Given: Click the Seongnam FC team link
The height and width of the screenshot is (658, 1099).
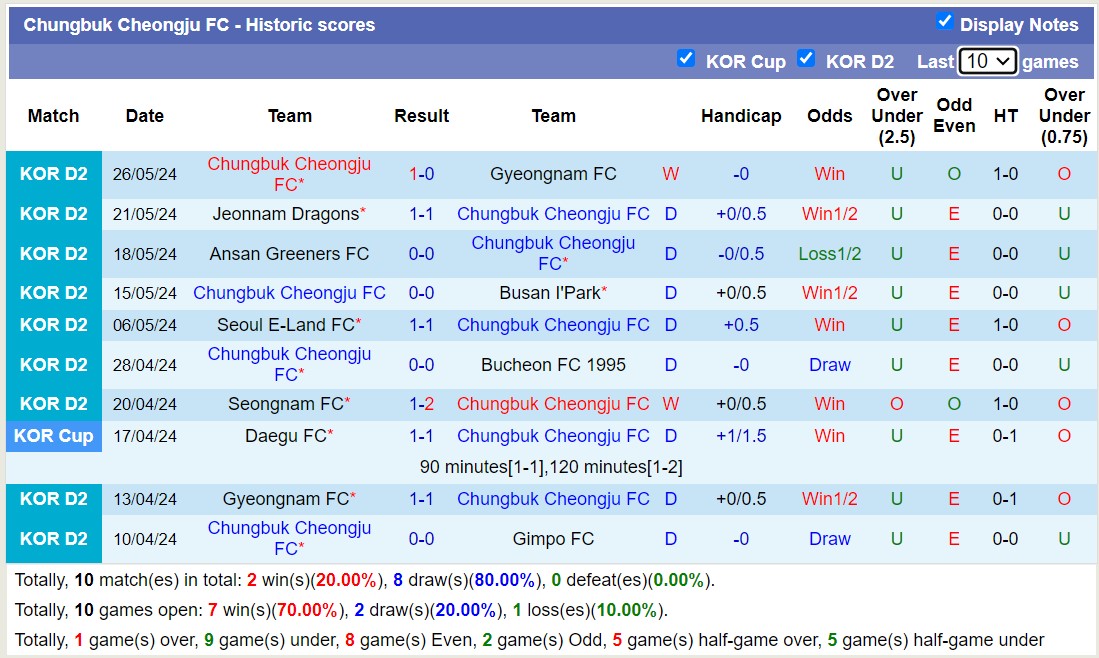Looking at the screenshot, I should point(284,404).
